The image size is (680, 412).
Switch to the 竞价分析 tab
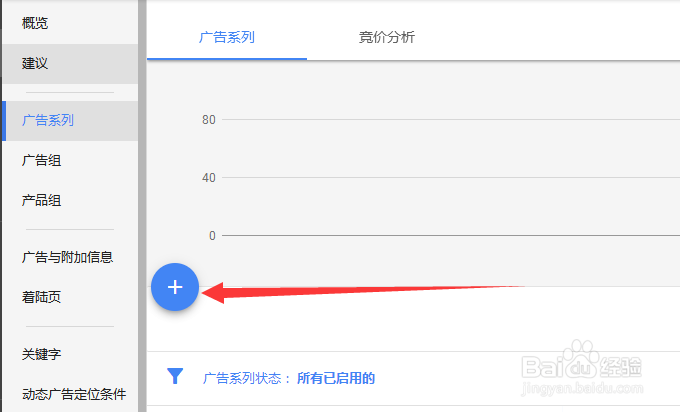(387, 38)
